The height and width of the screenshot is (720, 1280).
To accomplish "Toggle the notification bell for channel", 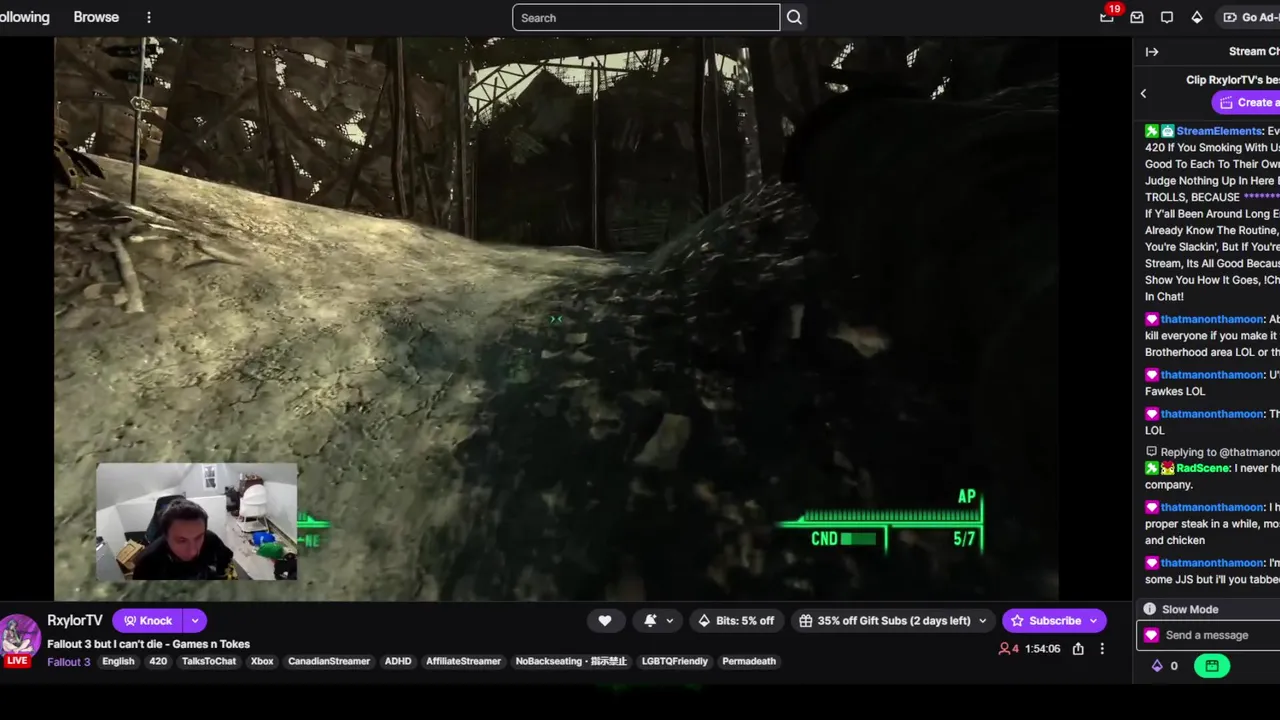I will [650, 621].
